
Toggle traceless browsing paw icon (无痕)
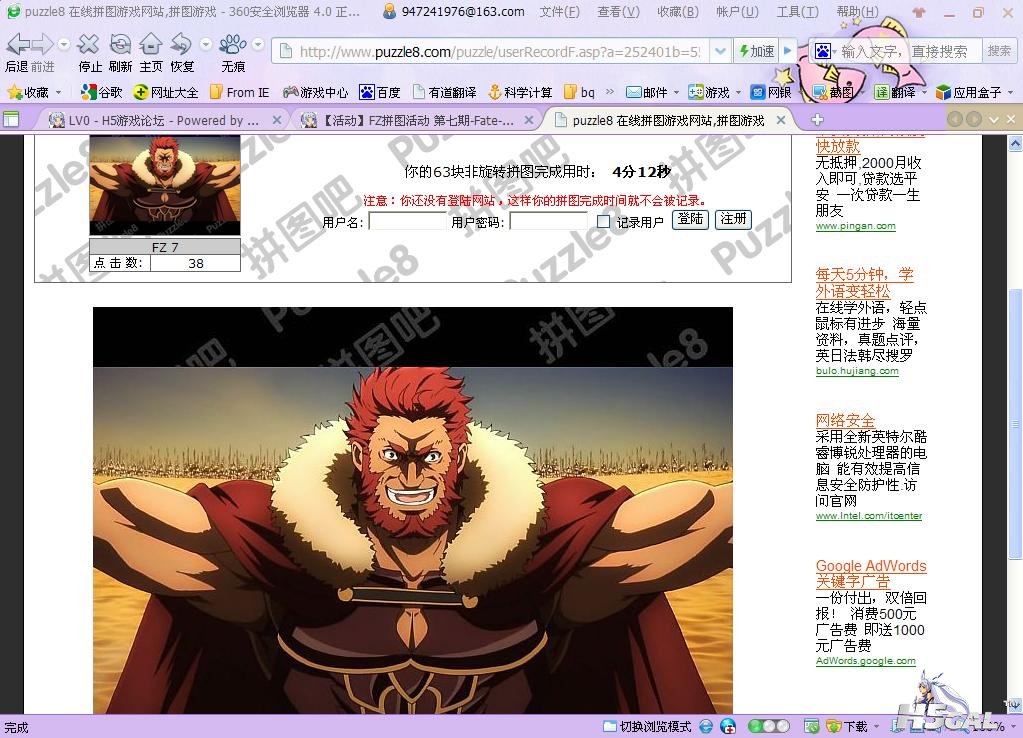pyautogui.click(x=232, y=44)
